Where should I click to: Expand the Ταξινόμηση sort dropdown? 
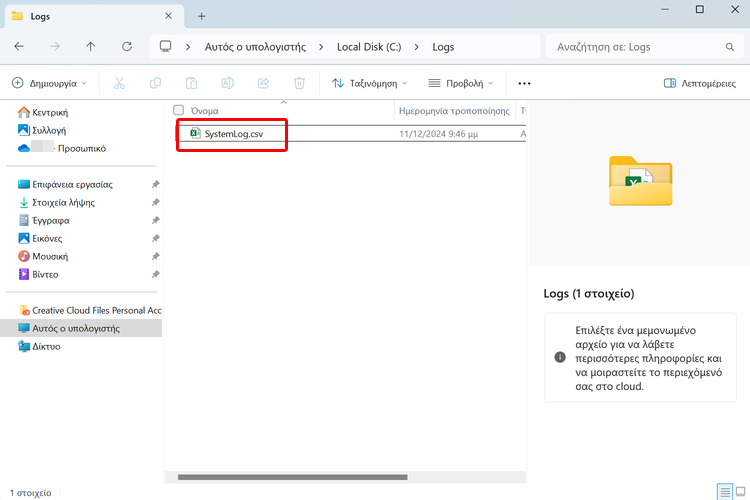point(370,84)
